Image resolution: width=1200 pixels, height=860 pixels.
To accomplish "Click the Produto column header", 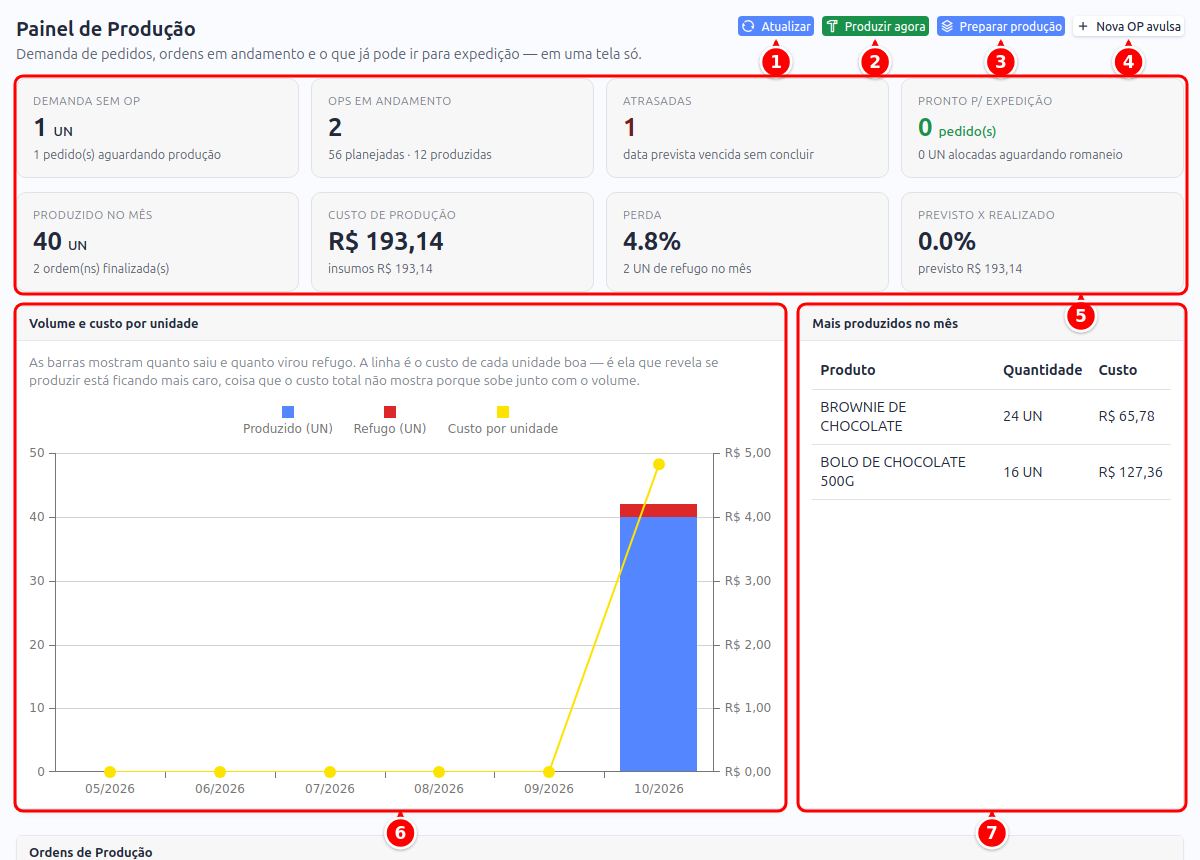I will (x=848, y=370).
